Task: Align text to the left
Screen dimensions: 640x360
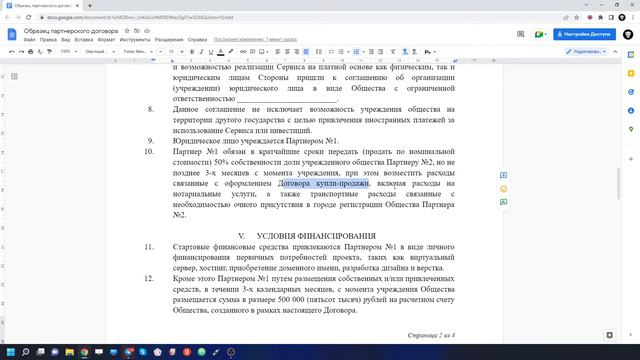Action: pos(278,52)
